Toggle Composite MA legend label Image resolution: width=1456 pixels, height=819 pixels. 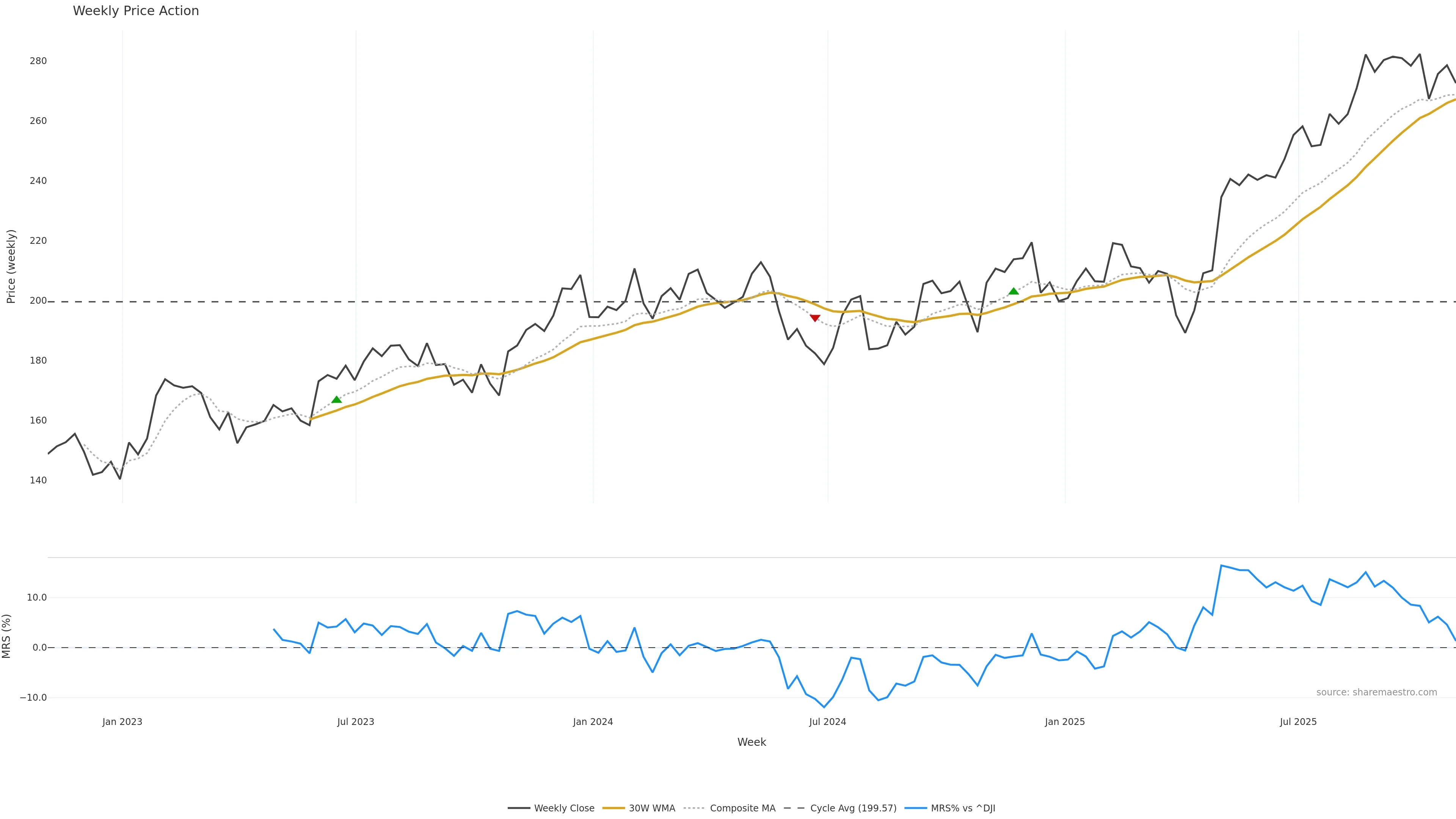[x=742, y=808]
